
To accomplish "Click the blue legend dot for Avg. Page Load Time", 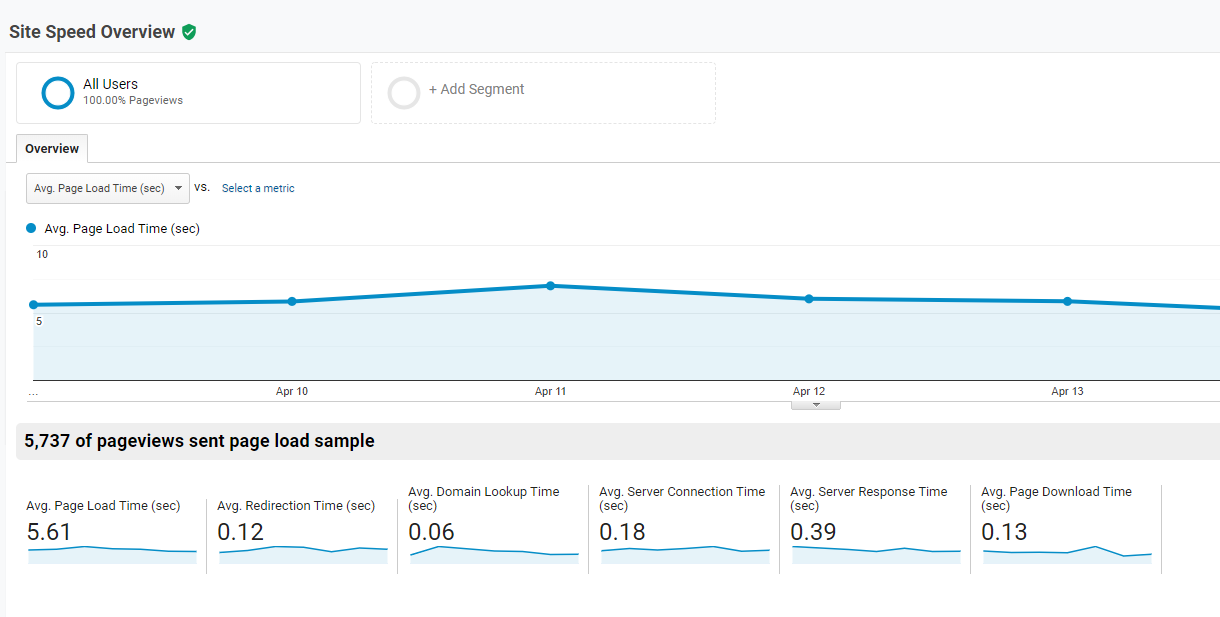I will 31,228.
